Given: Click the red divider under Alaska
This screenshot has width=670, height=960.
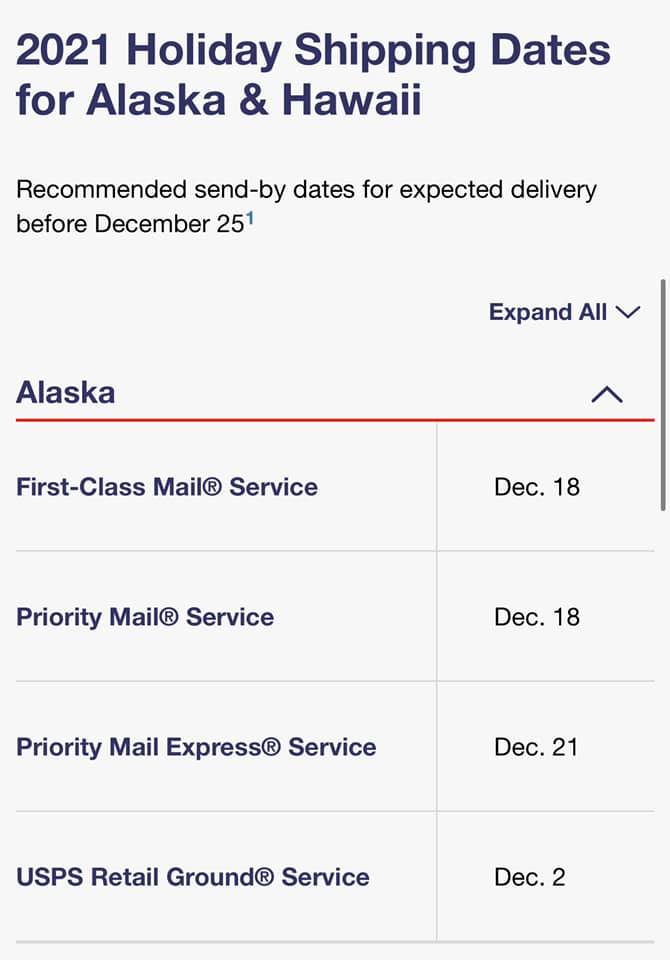Looking at the screenshot, I should 335,420.
